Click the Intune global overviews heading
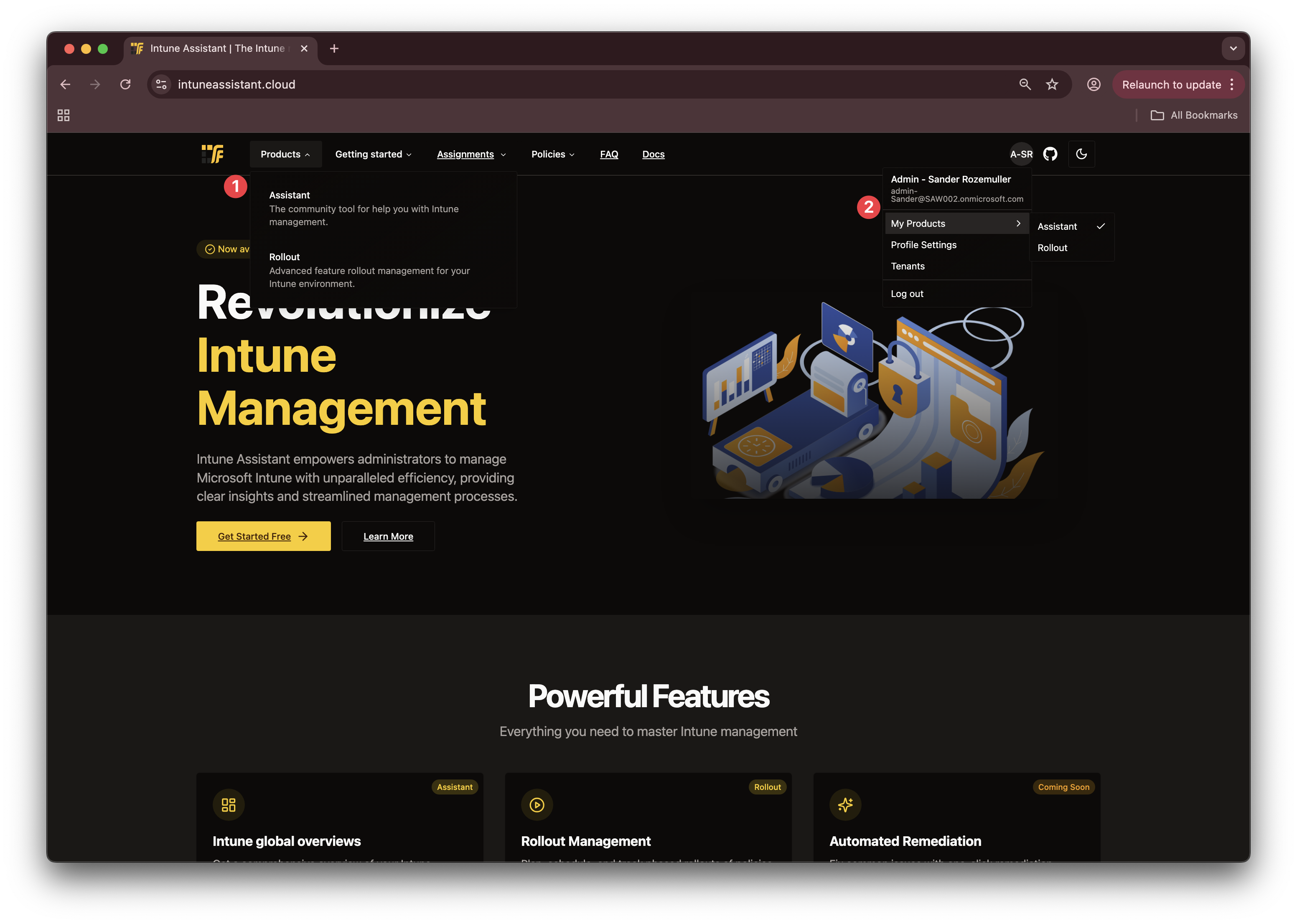The height and width of the screenshot is (924, 1297). click(287, 841)
